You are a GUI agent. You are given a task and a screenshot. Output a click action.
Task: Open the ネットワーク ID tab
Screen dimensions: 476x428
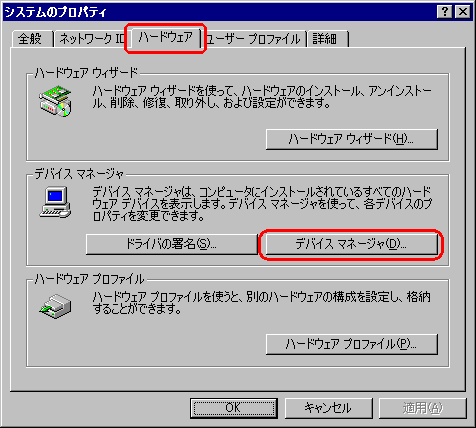click(90, 39)
